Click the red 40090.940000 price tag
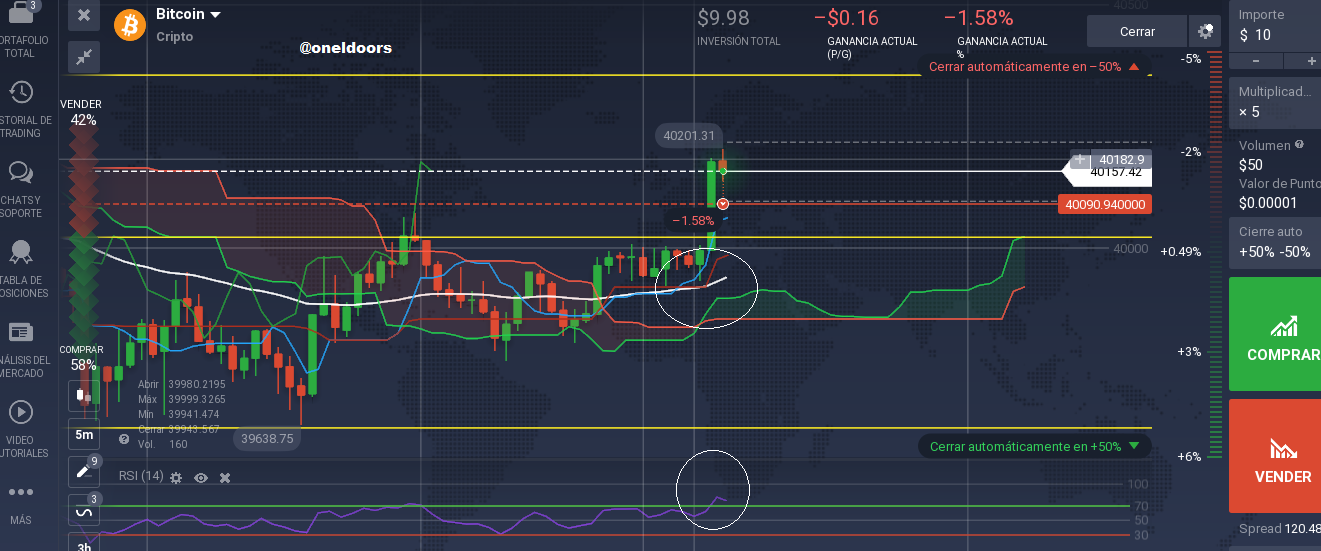1321x551 pixels. click(1103, 204)
